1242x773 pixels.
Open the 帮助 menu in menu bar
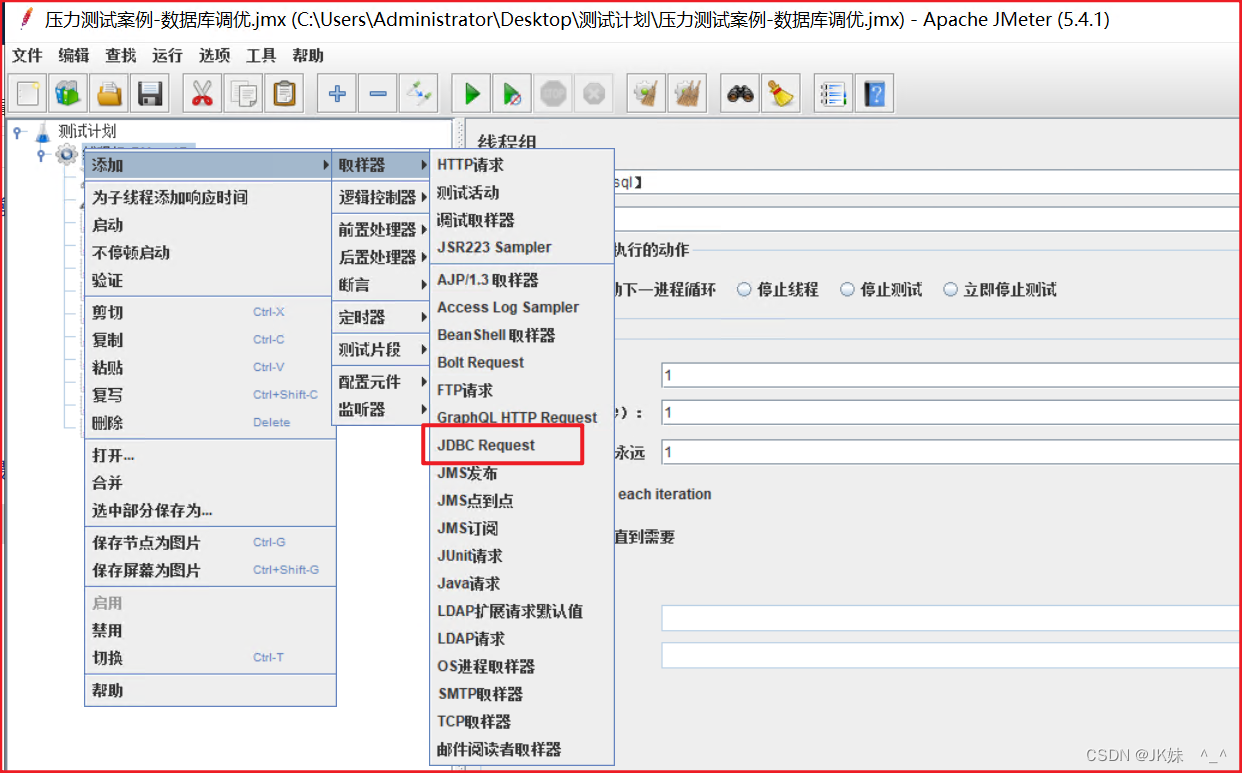(308, 56)
